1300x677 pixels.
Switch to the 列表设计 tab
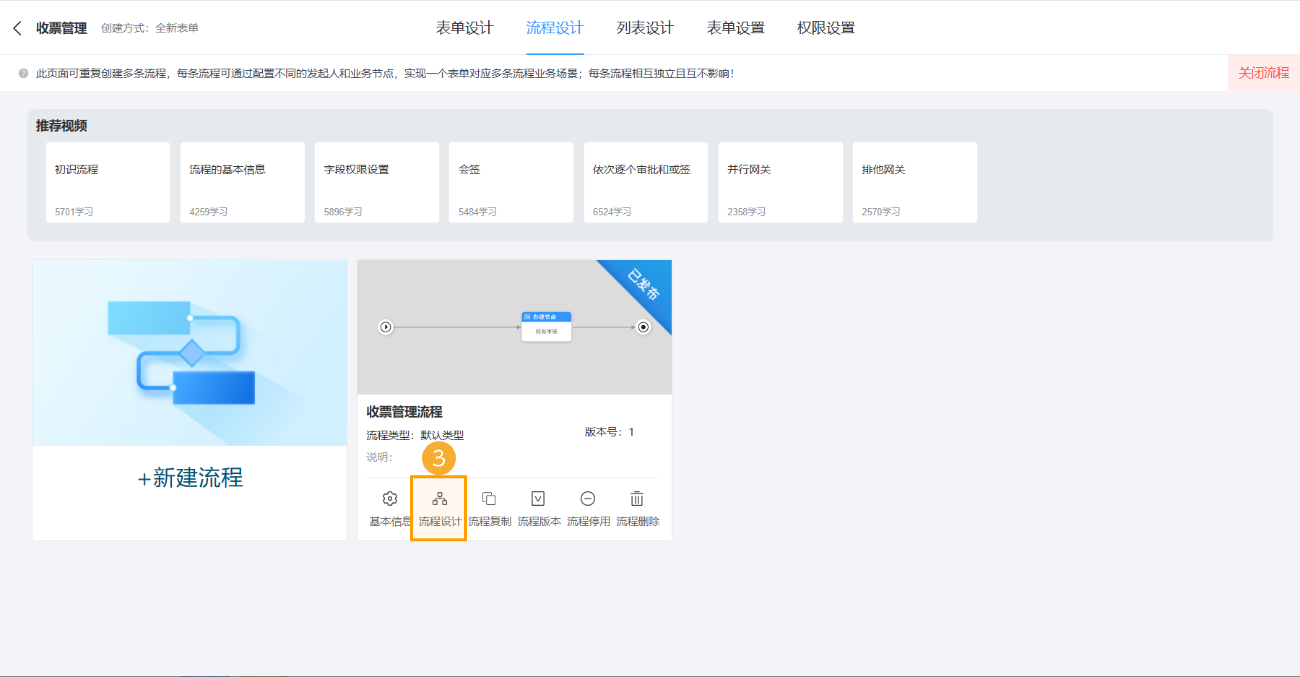point(646,27)
